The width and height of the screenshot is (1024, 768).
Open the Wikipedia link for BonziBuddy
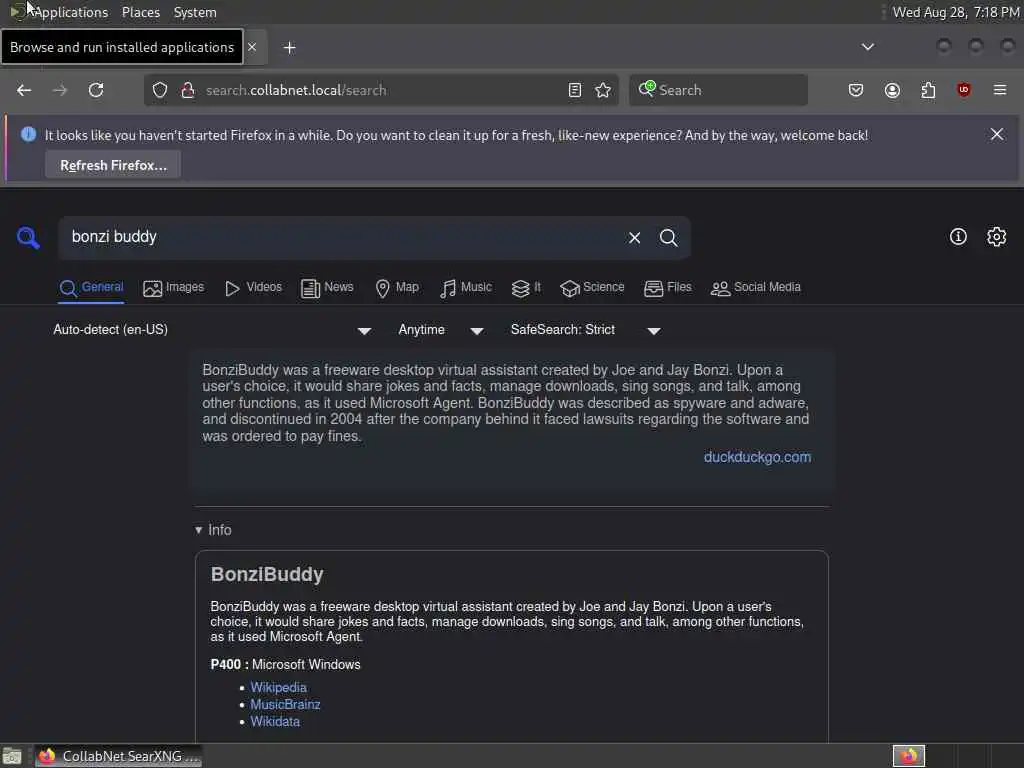278,688
